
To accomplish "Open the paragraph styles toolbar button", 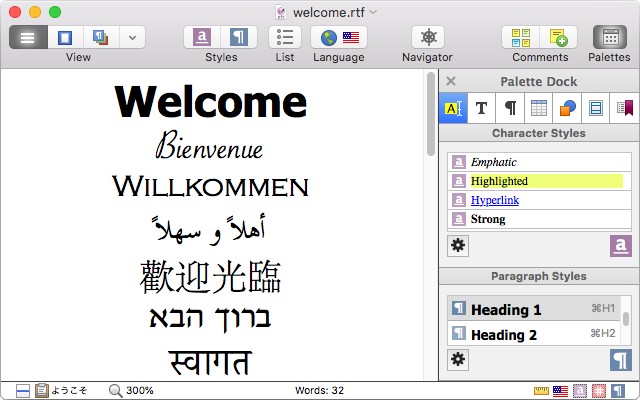I will 239,37.
